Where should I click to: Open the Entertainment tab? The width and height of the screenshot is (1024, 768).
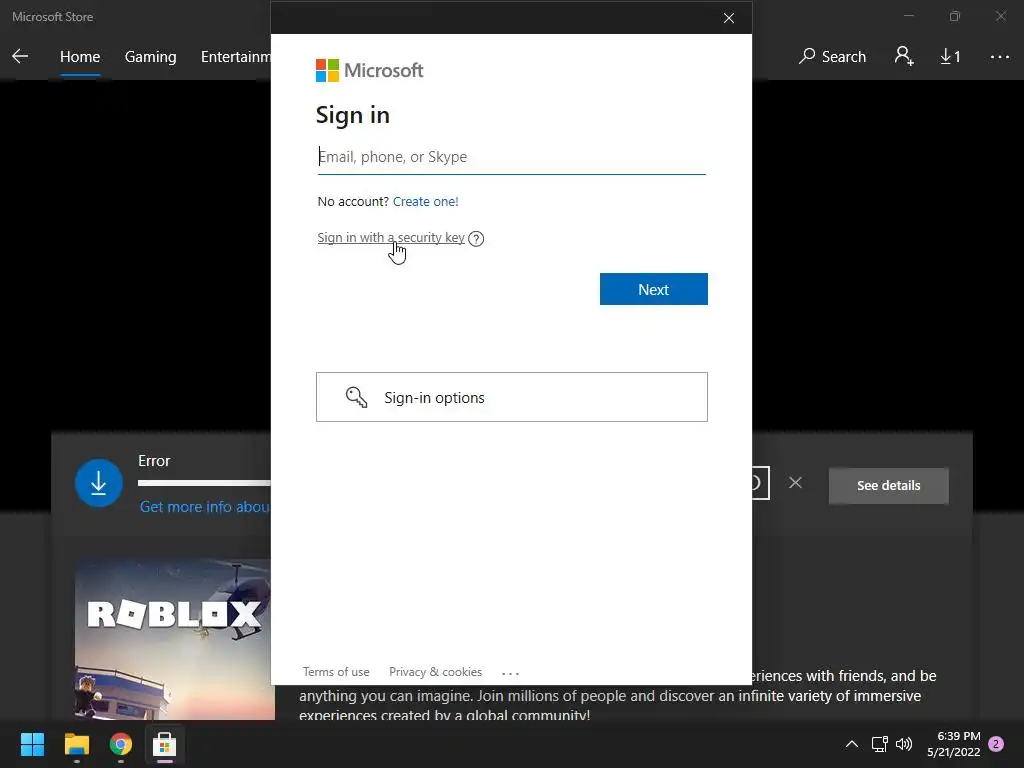pyautogui.click(x=235, y=57)
